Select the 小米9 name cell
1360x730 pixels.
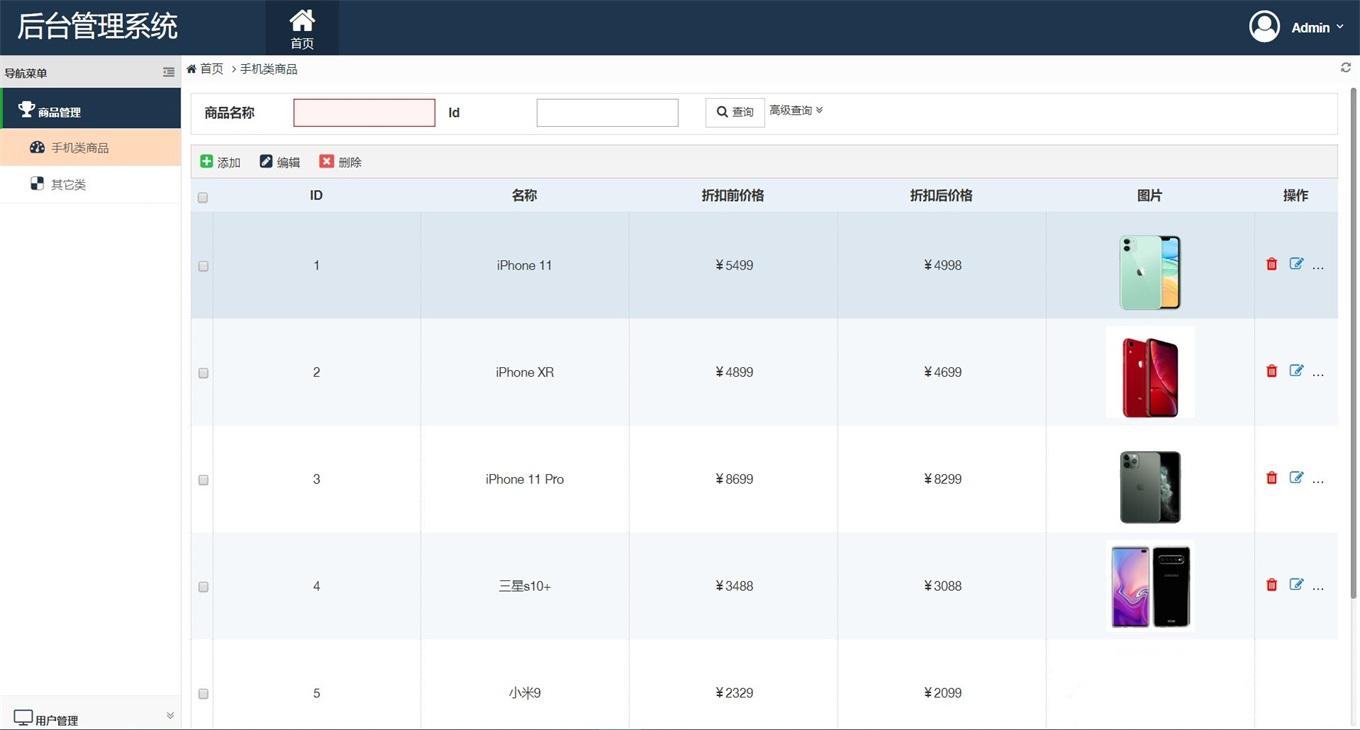tap(524, 686)
